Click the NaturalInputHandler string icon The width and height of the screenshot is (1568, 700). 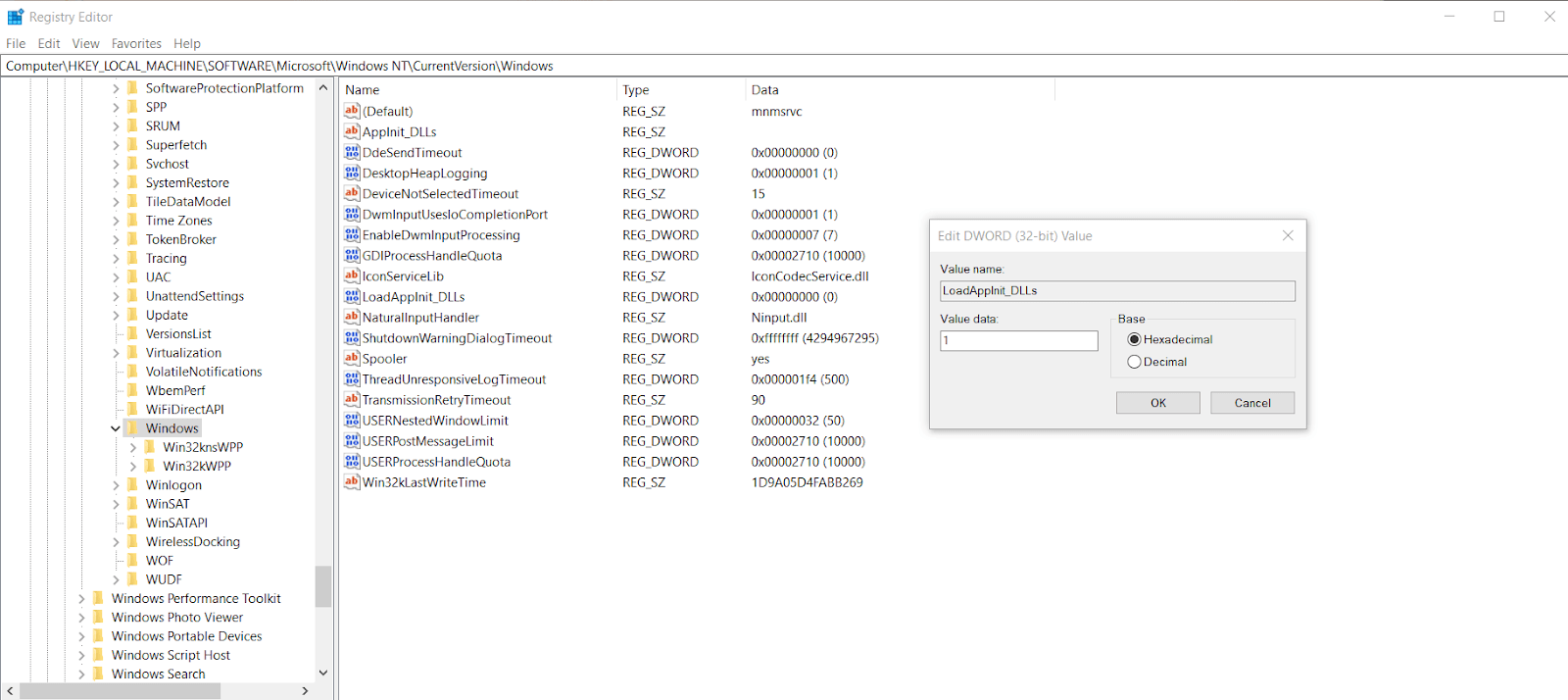pyautogui.click(x=352, y=317)
